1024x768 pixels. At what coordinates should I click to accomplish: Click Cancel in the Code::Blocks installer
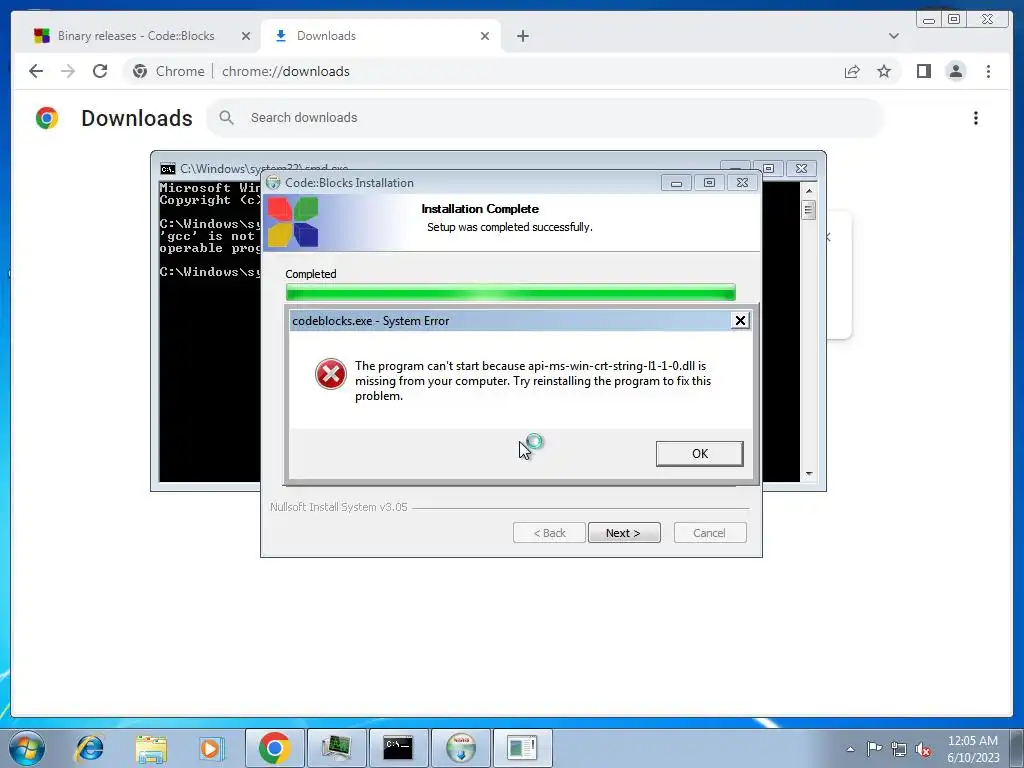click(x=709, y=533)
